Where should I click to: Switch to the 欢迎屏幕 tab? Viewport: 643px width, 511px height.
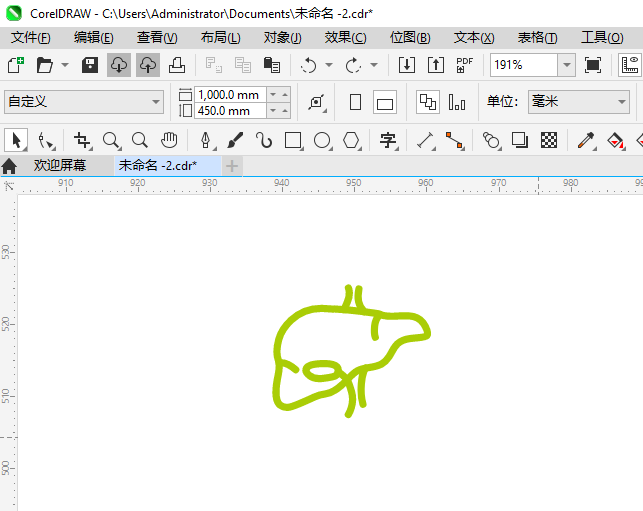pos(60,166)
